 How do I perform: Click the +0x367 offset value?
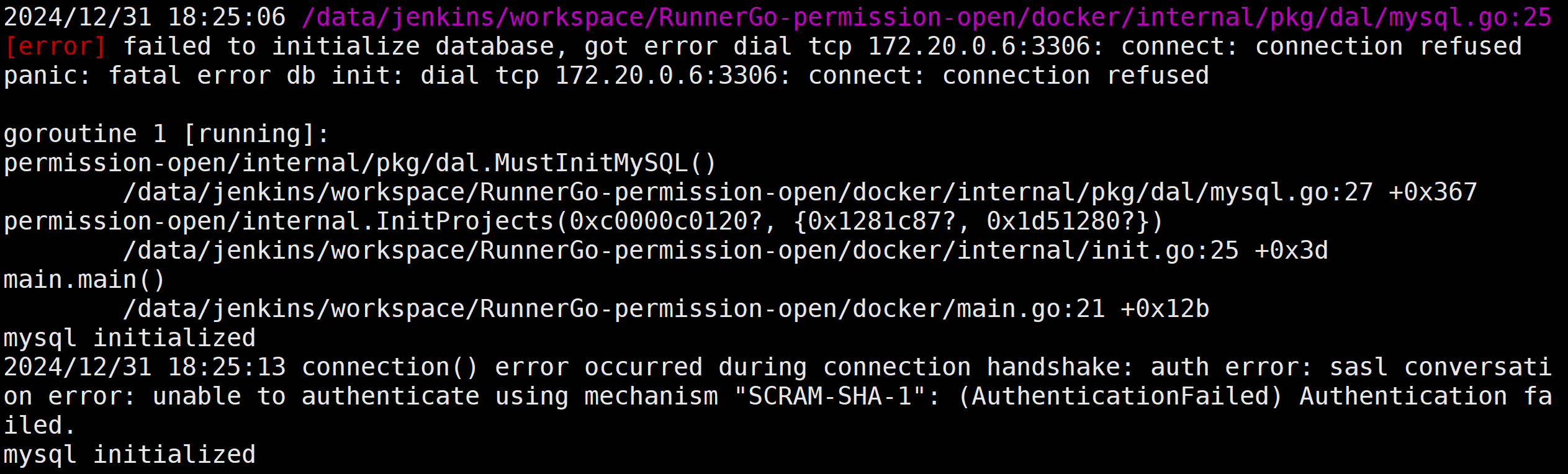pos(1433,192)
